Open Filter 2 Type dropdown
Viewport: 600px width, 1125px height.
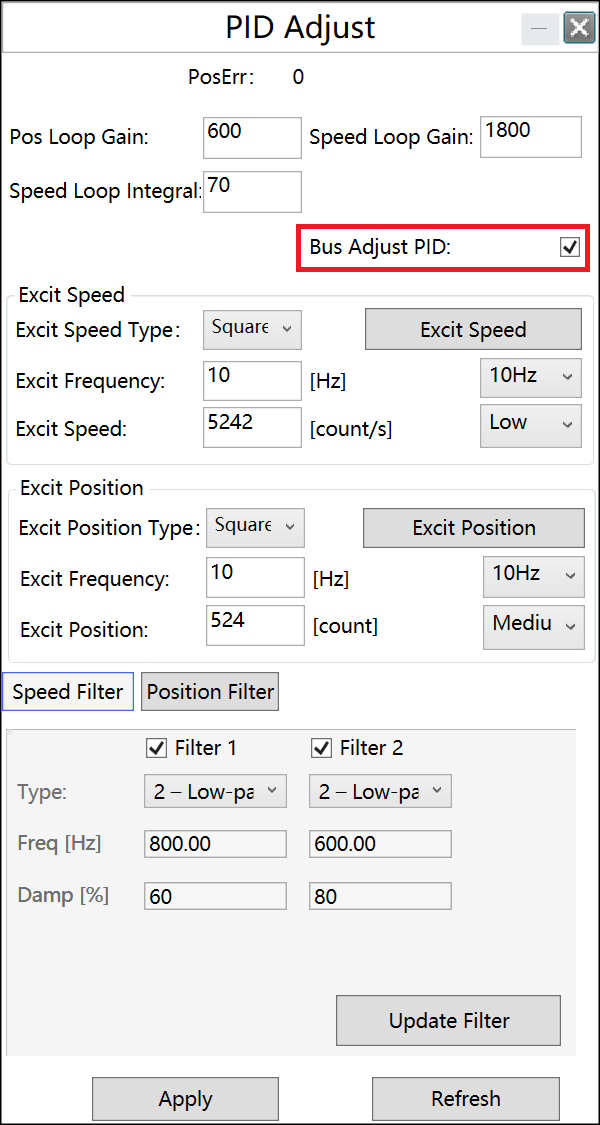point(380,792)
